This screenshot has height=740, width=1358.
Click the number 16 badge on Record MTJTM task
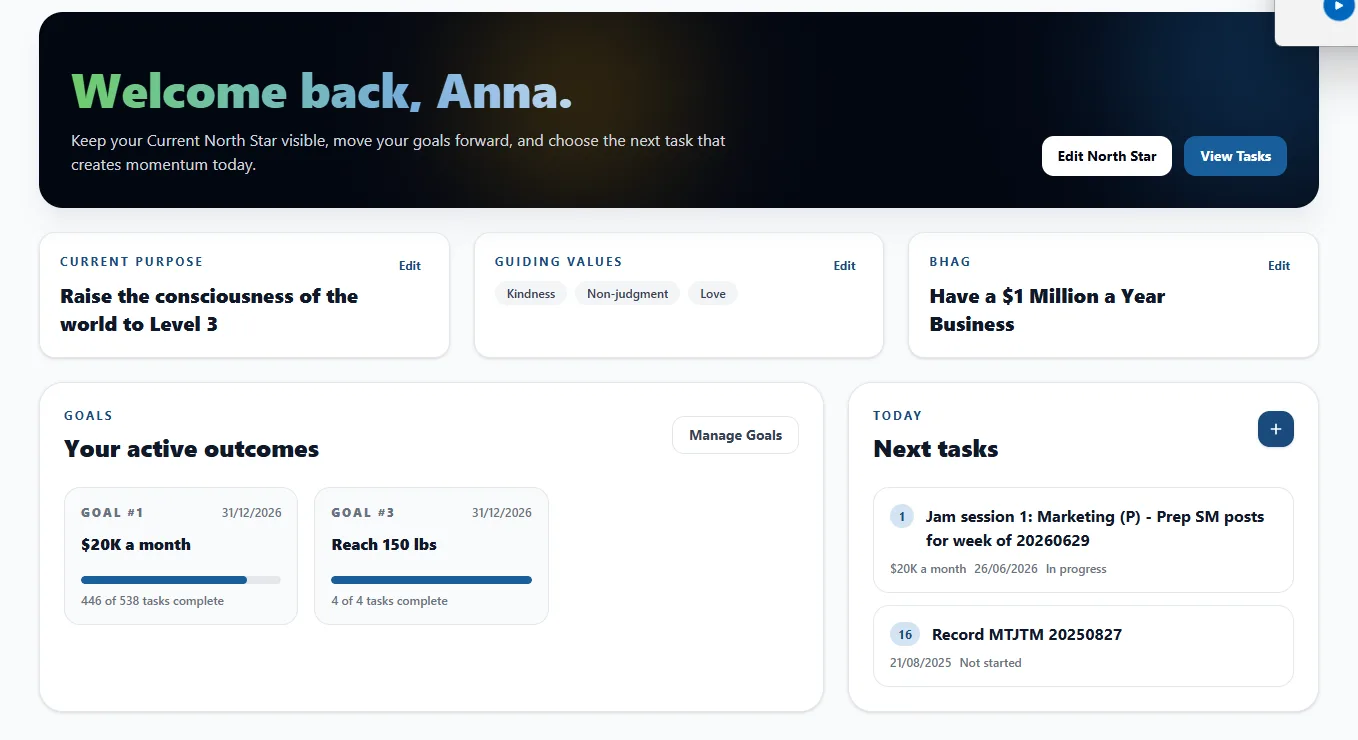coord(905,635)
